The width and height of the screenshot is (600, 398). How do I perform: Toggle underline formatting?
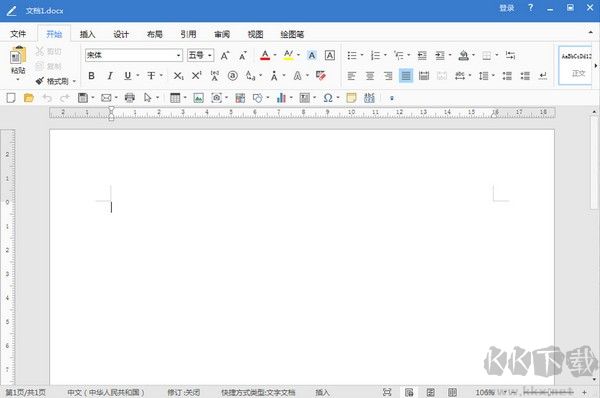pyautogui.click(x=128, y=76)
